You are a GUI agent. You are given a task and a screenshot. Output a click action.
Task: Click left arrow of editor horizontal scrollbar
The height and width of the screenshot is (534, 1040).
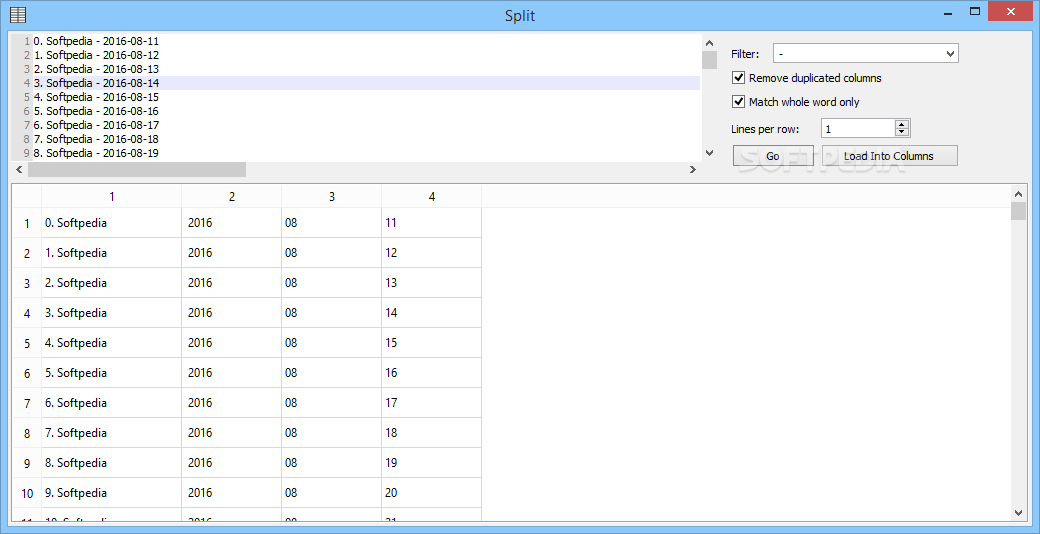pyautogui.click(x=19, y=170)
